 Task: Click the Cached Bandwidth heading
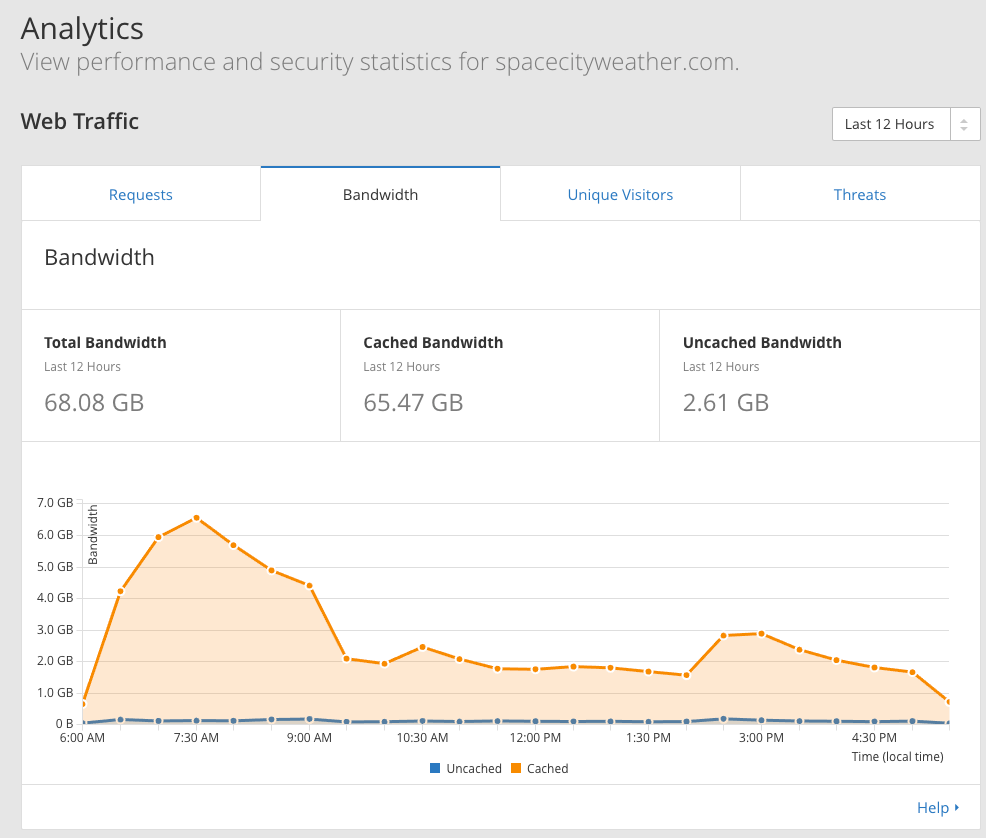(433, 343)
